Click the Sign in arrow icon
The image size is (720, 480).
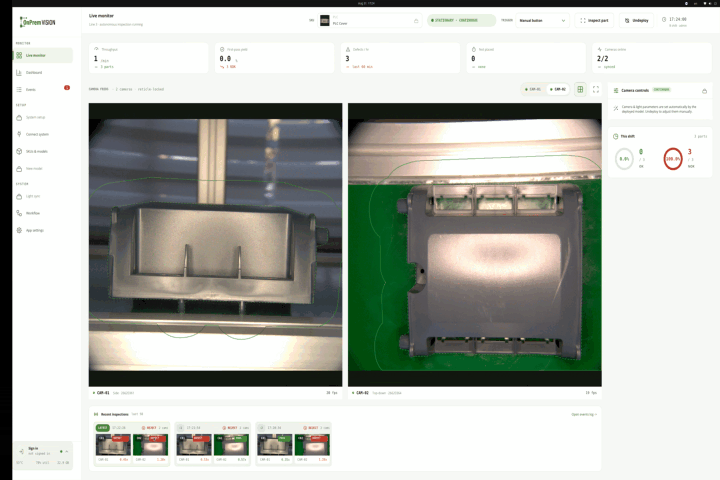[21, 451]
